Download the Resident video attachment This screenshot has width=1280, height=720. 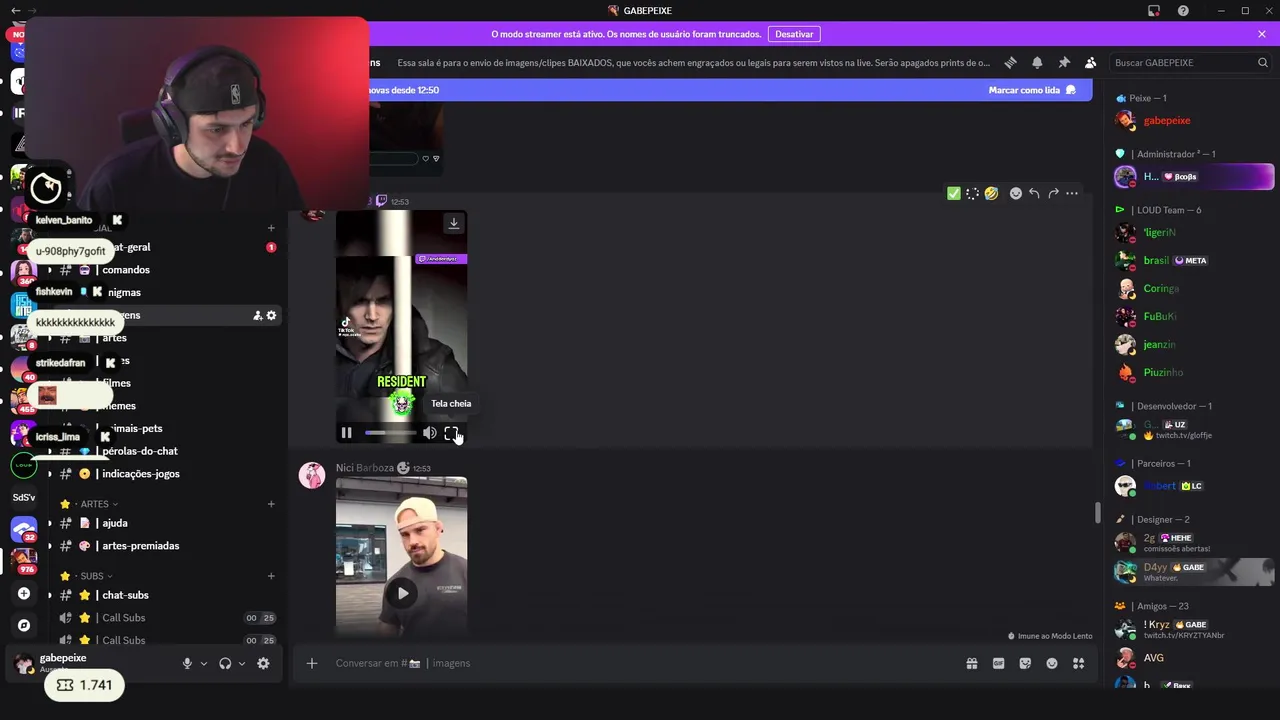tap(454, 223)
